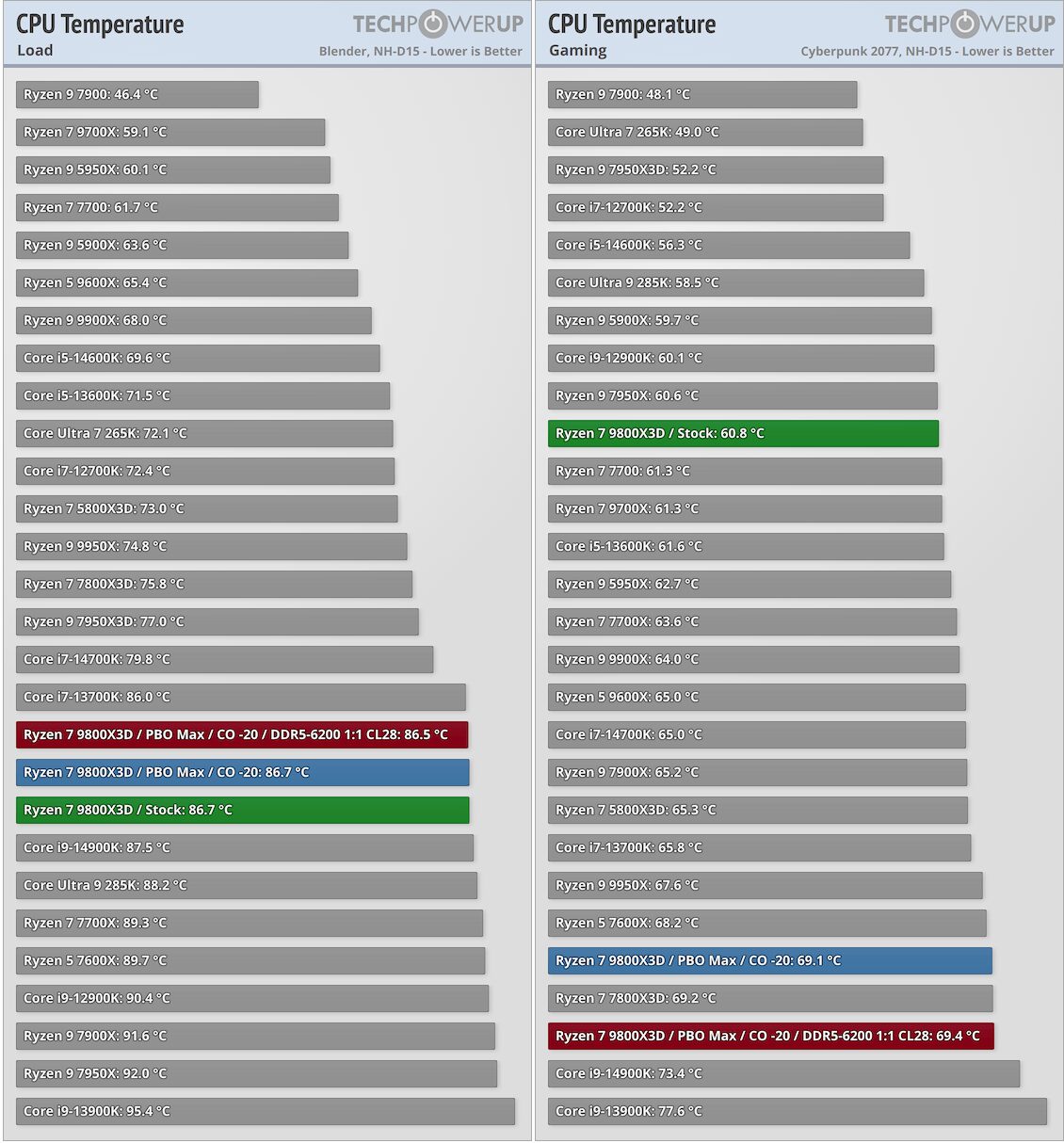This screenshot has width=1064, height=1143.
Task: Select 'Ryzen 9 7900: 48.1 °C' gaming bar
Action: [702, 94]
